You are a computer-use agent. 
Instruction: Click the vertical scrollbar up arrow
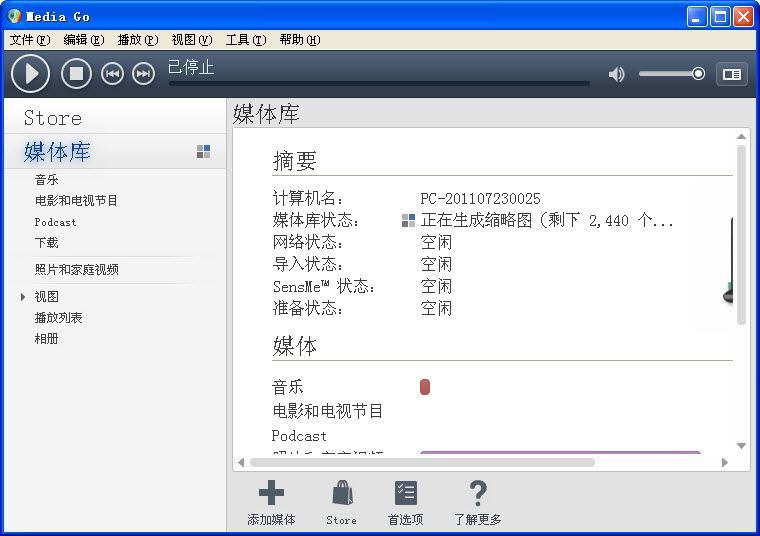[741, 137]
